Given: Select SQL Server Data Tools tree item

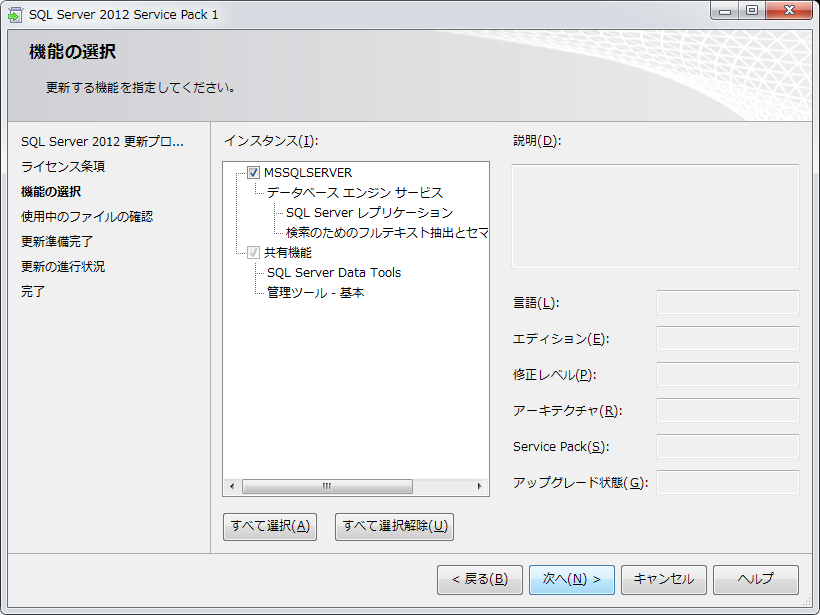Looking at the screenshot, I should [334, 272].
